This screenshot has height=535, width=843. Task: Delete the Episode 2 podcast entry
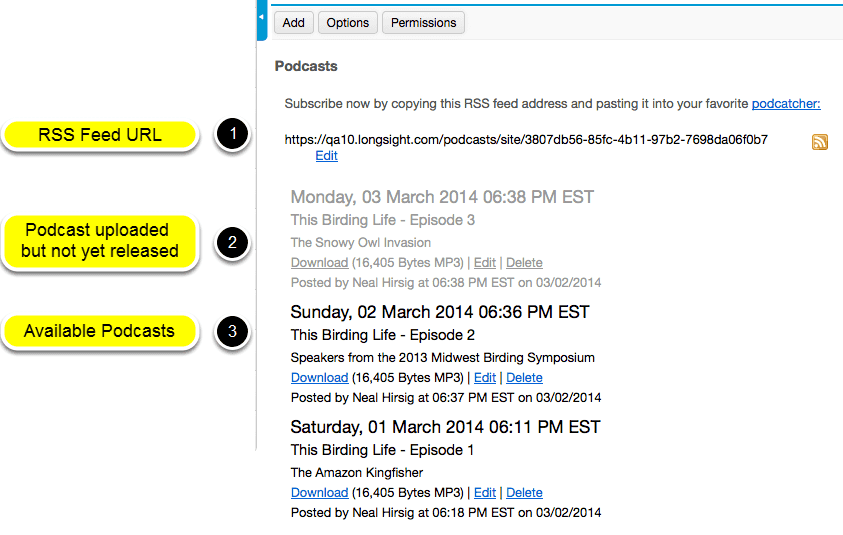[x=524, y=378]
